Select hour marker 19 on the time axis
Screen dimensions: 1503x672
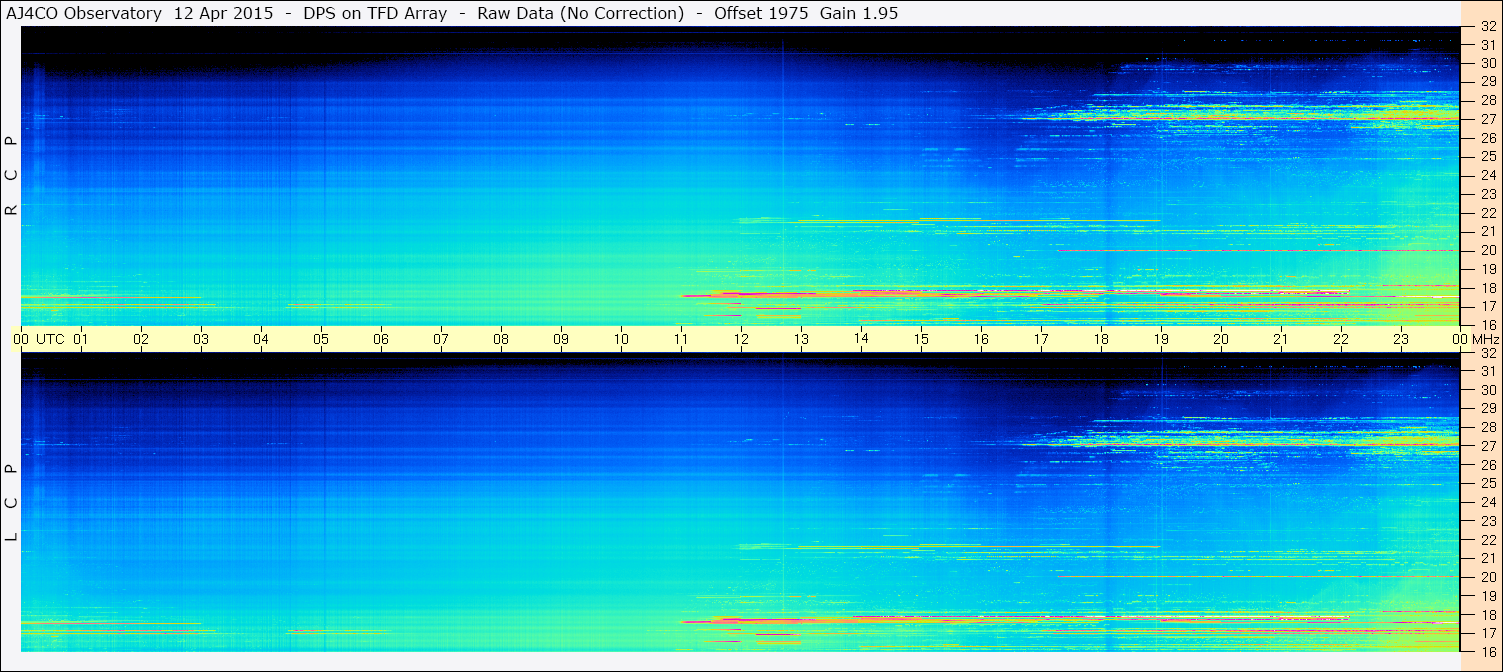tap(1161, 339)
